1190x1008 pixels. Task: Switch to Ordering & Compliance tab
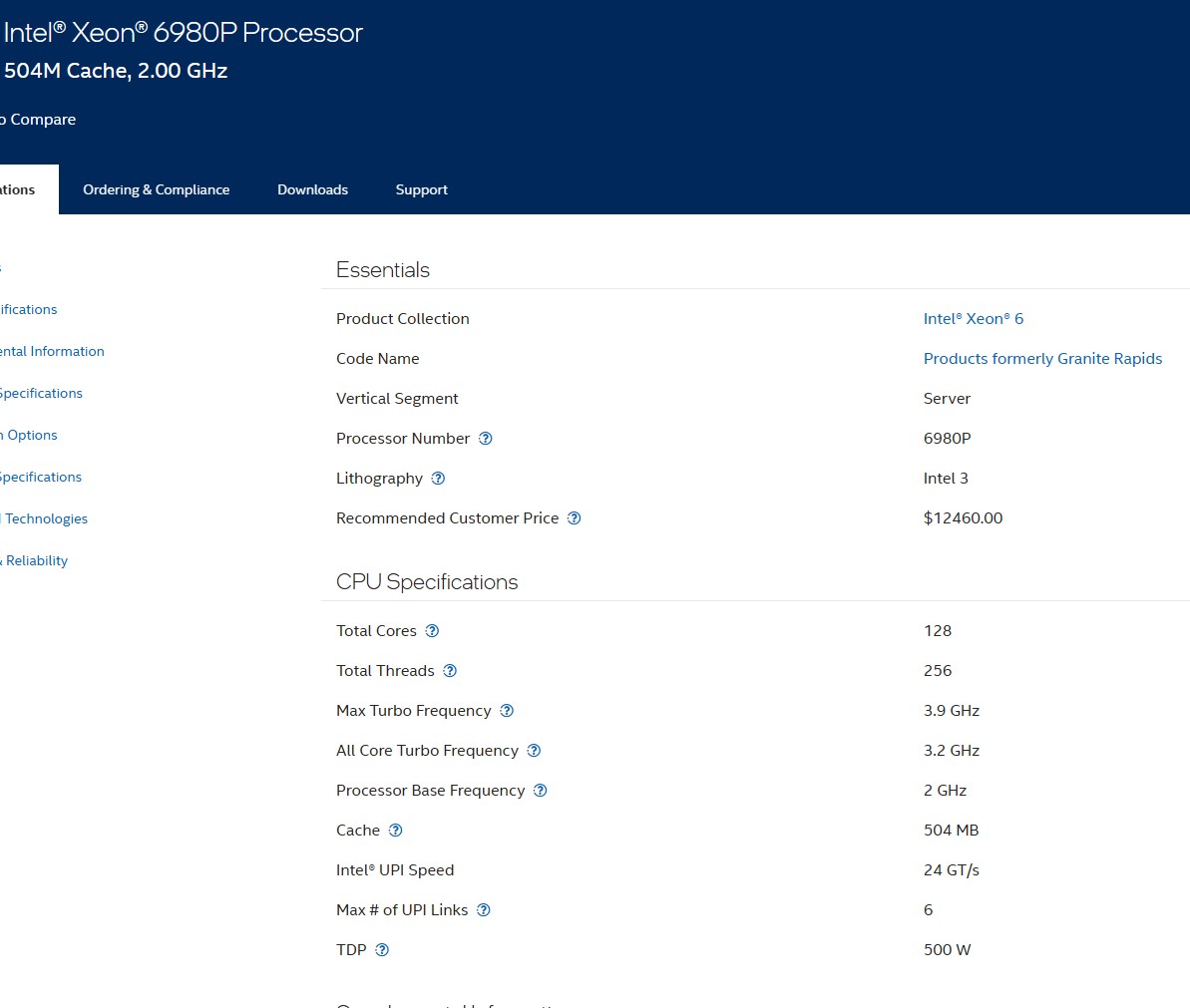pos(157,189)
